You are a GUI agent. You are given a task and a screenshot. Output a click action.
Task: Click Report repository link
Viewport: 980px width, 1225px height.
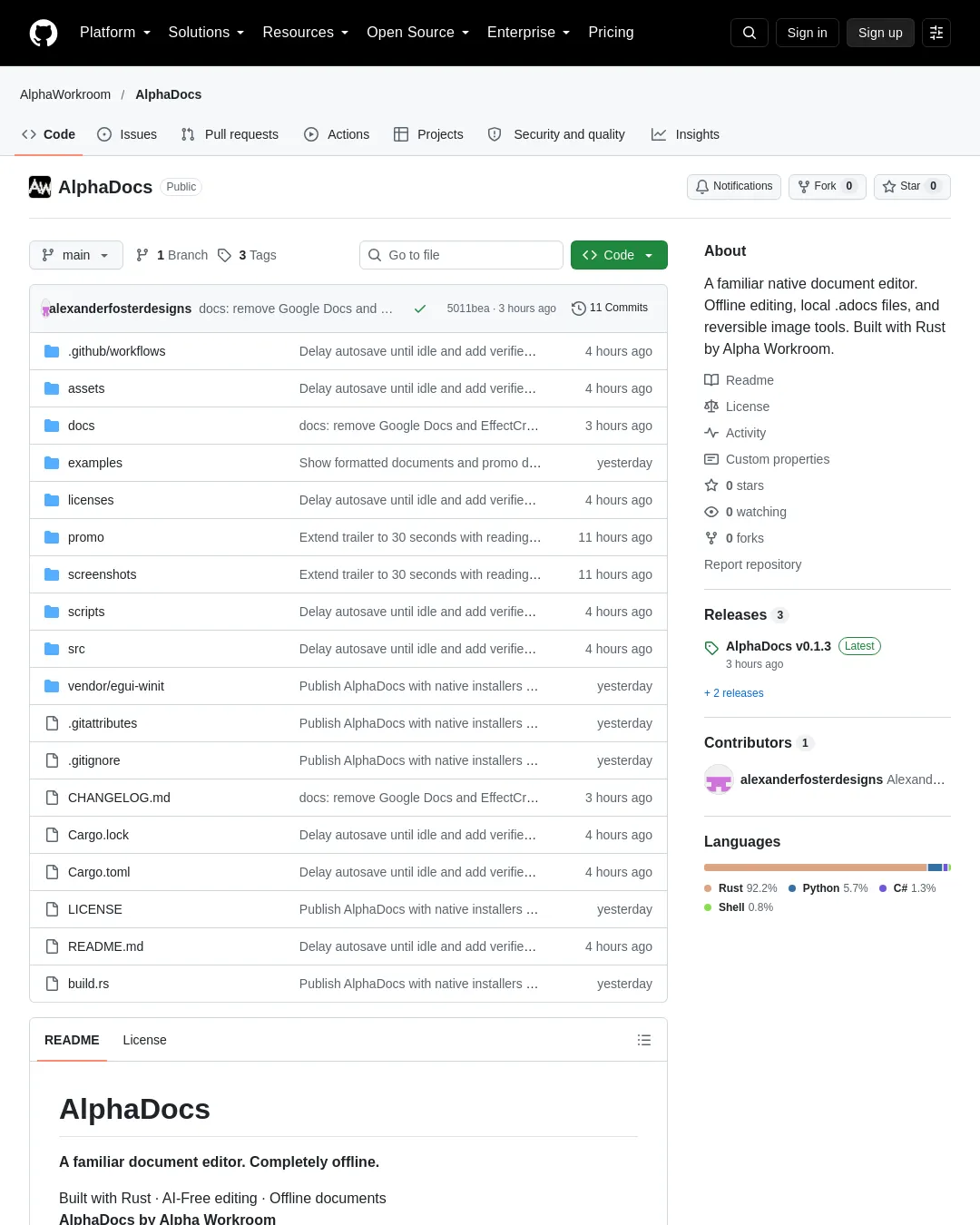click(x=753, y=564)
